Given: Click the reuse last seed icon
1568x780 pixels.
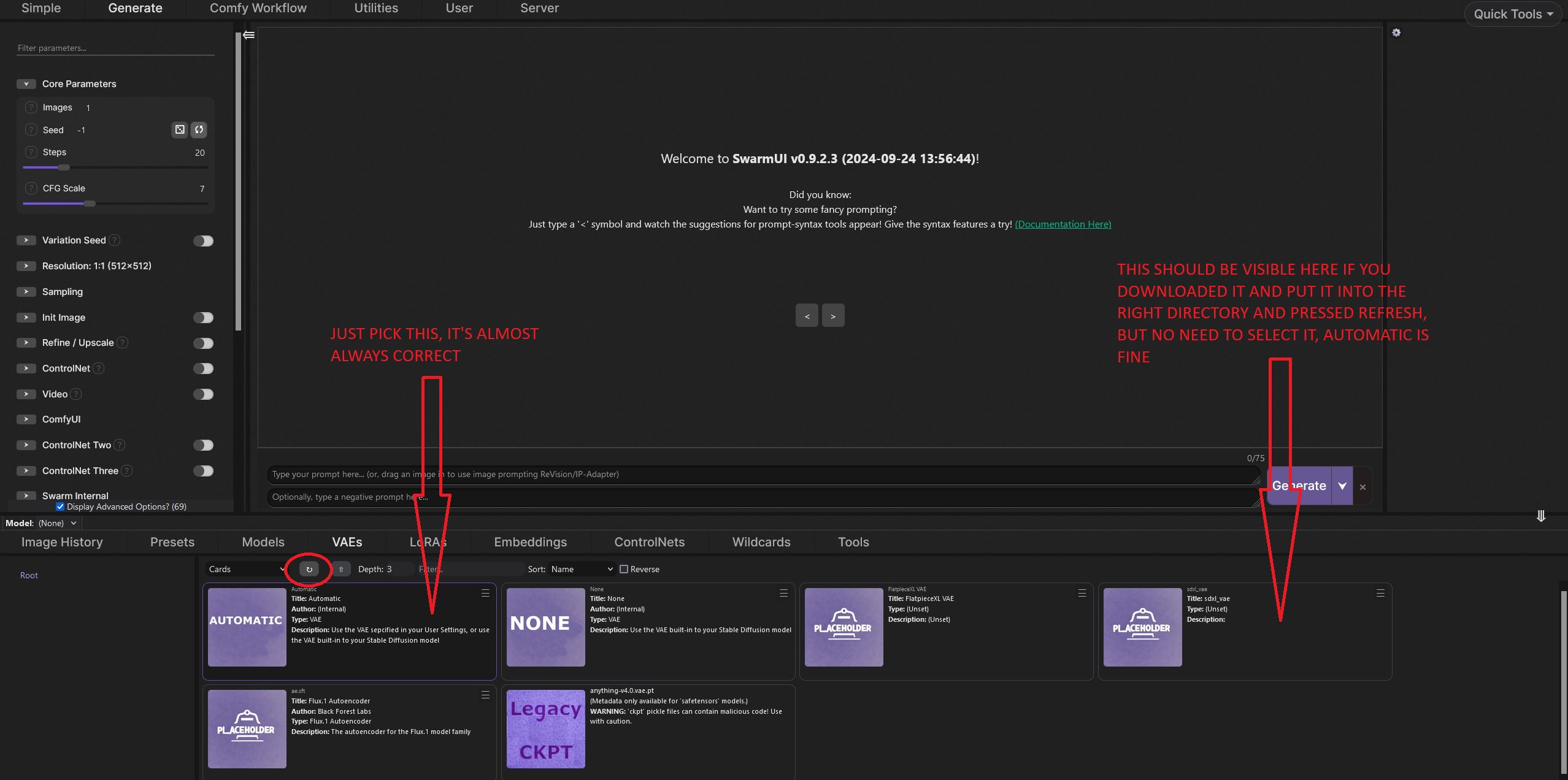Looking at the screenshot, I should tap(199, 129).
